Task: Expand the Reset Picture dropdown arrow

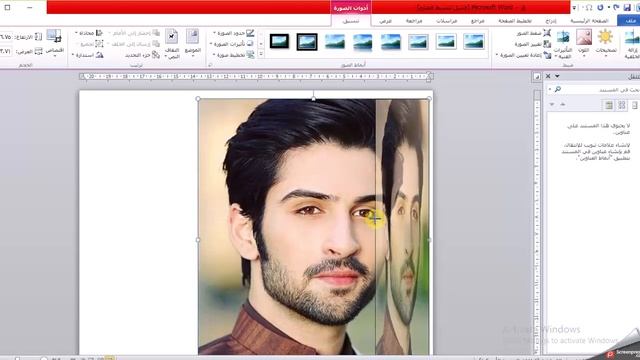Action: point(497,55)
